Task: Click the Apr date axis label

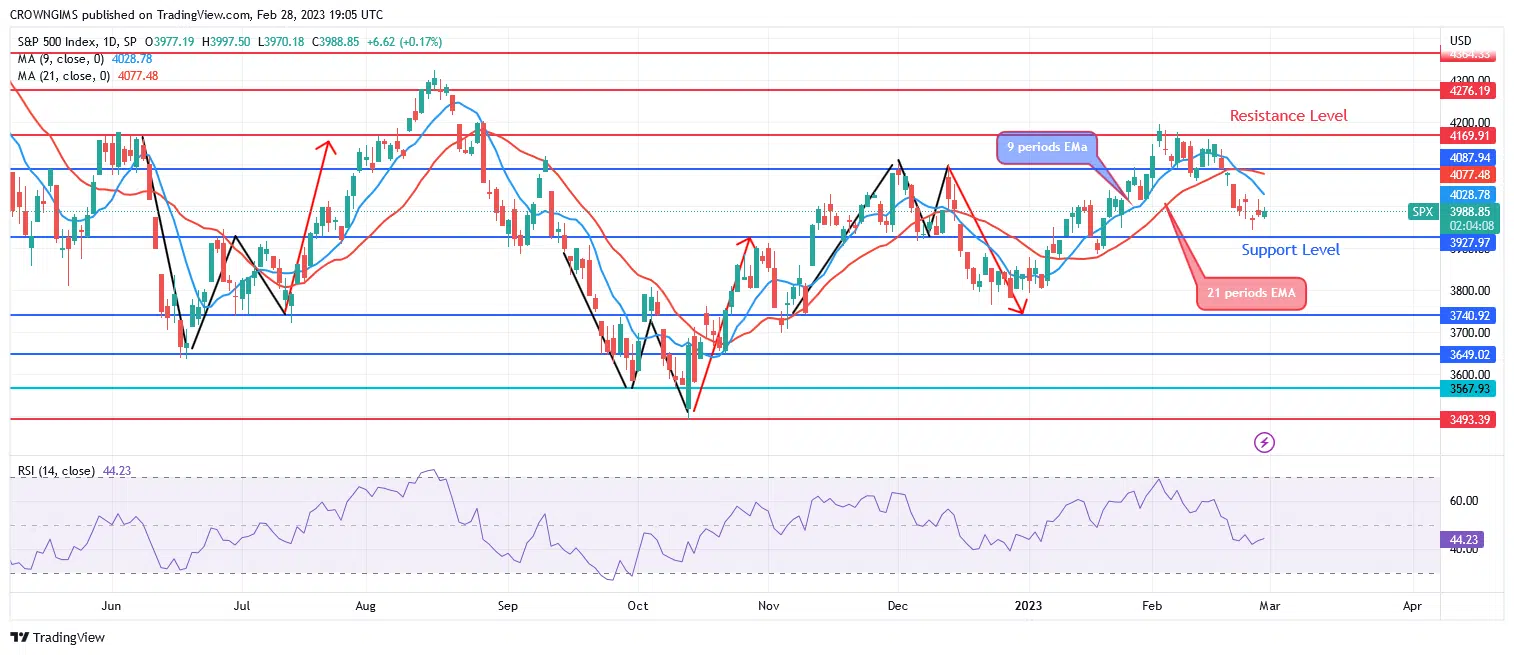Action: [x=1412, y=606]
